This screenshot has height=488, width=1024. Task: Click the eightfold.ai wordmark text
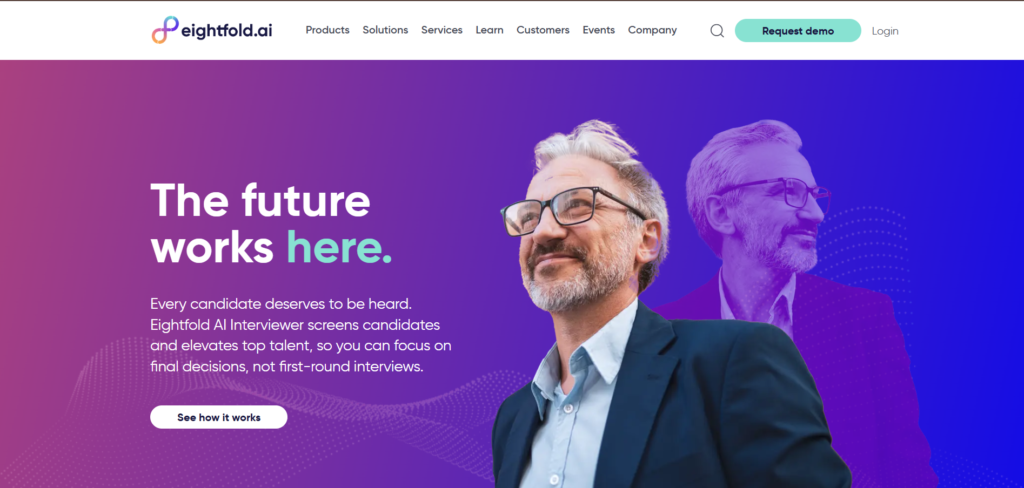coord(227,31)
